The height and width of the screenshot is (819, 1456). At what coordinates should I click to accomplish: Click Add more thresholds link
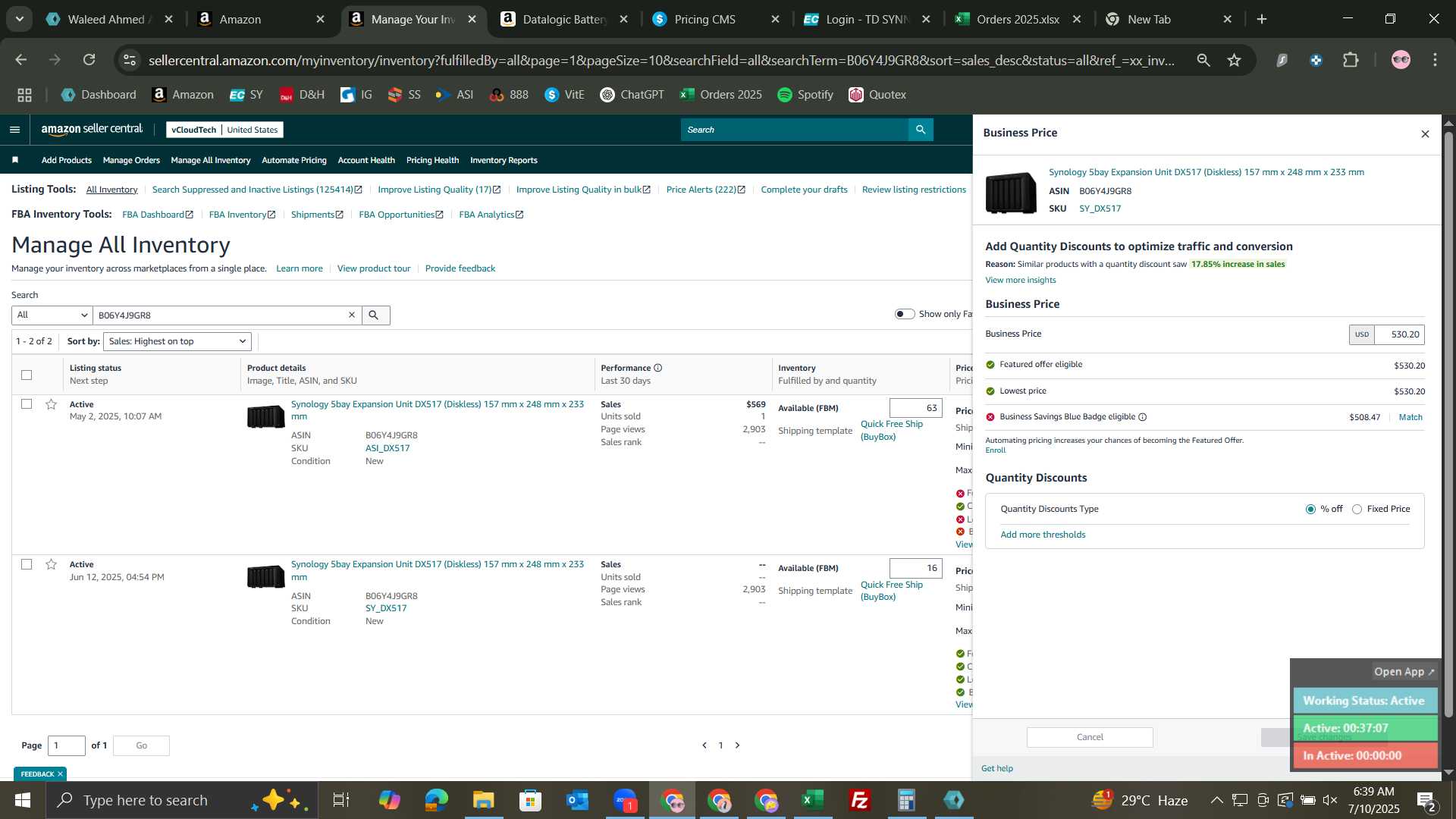1043,535
